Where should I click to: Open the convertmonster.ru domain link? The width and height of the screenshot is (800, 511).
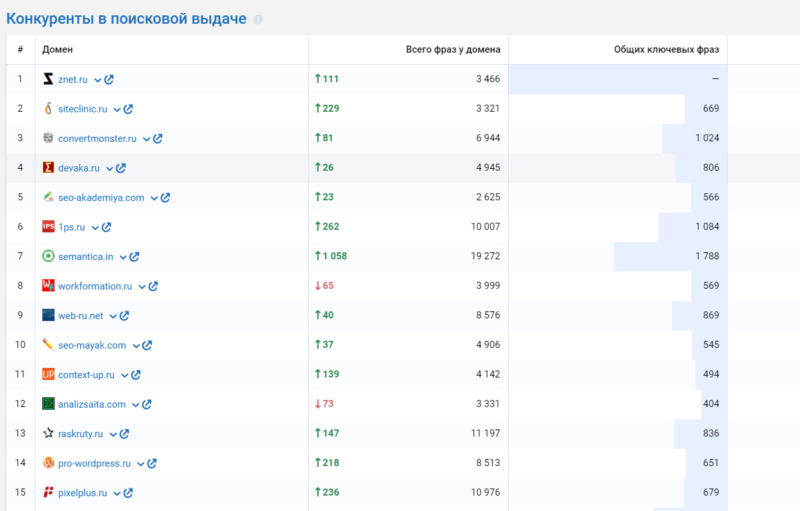pyautogui.click(x=97, y=139)
